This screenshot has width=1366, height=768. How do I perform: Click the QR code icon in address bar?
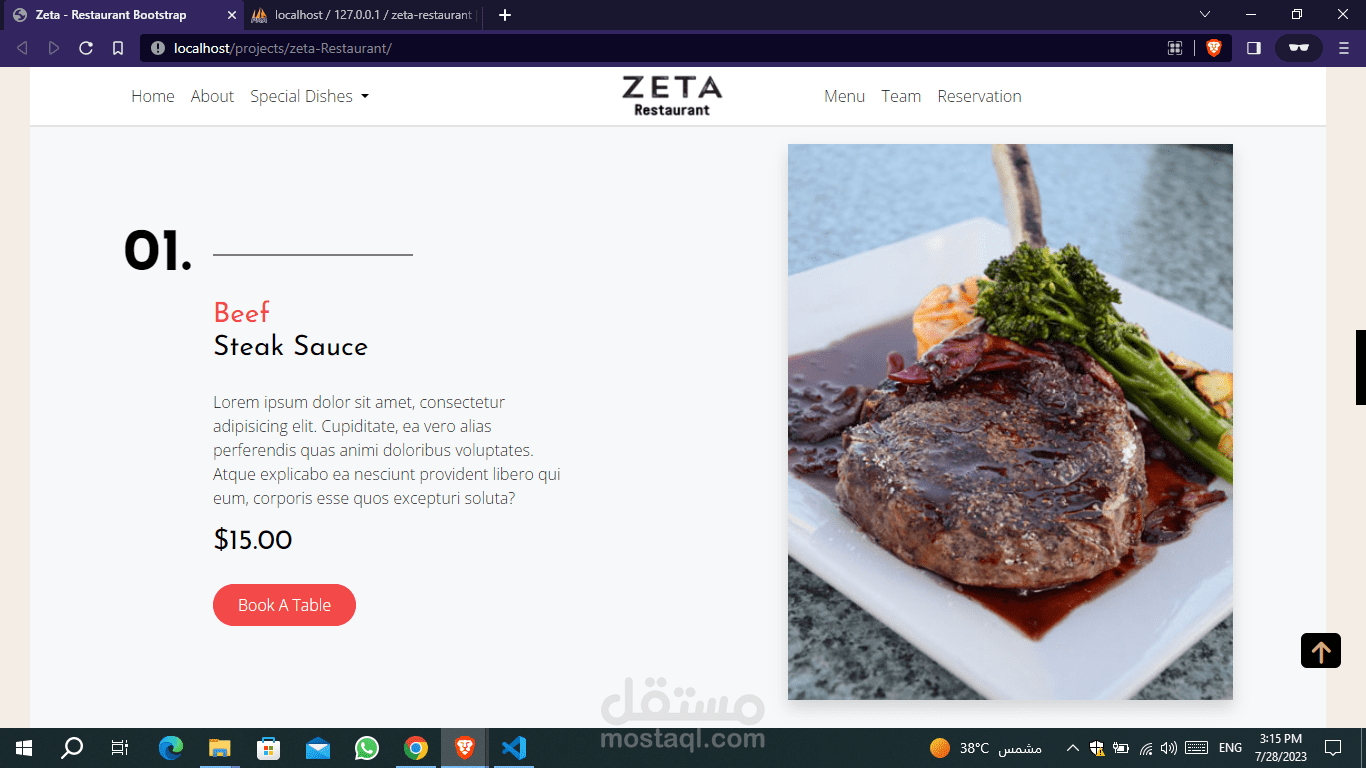tap(1175, 48)
